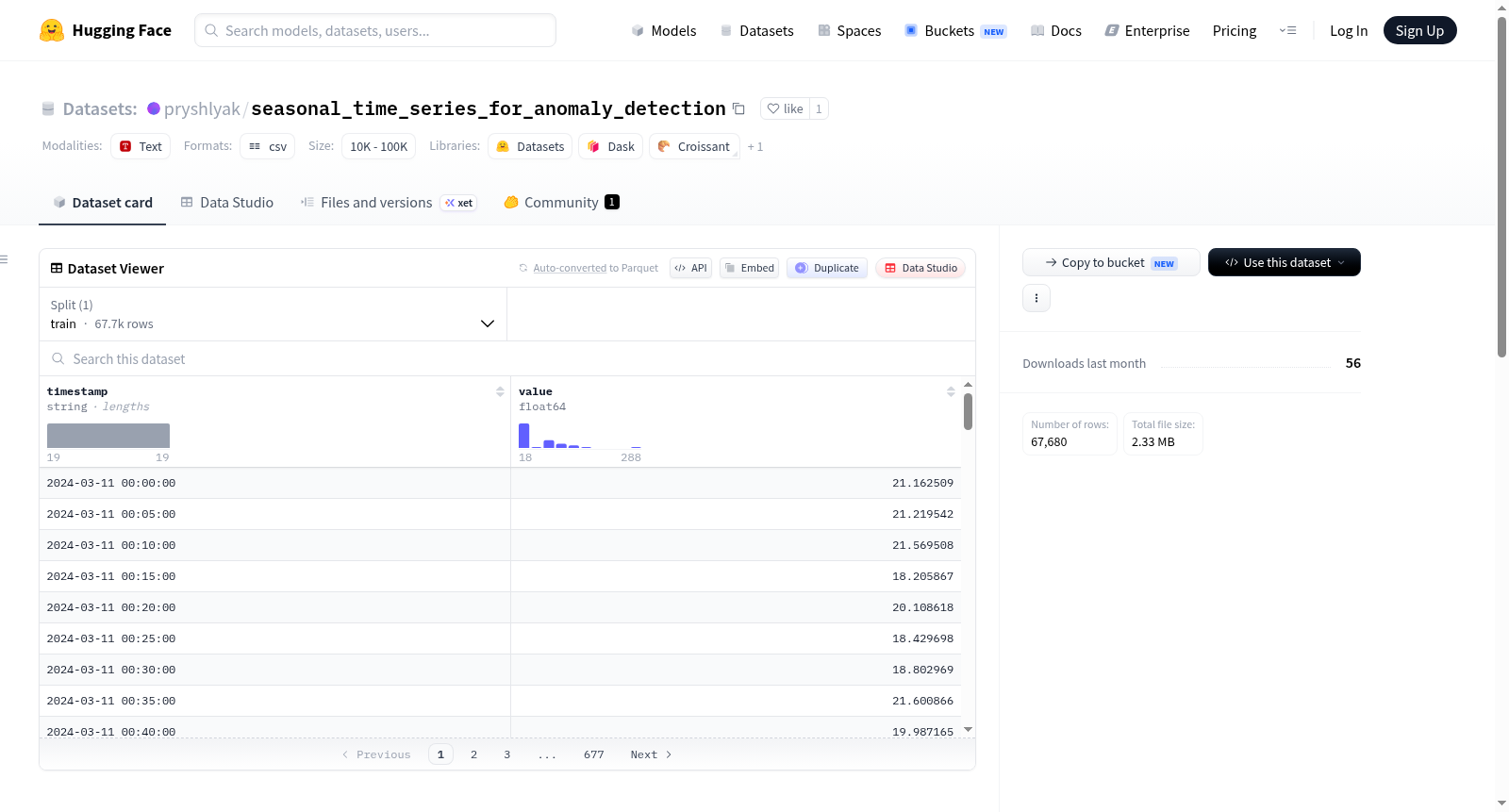Screen dimensions: 1509x812
Task: Sort by the timestamp column
Action: [500, 391]
